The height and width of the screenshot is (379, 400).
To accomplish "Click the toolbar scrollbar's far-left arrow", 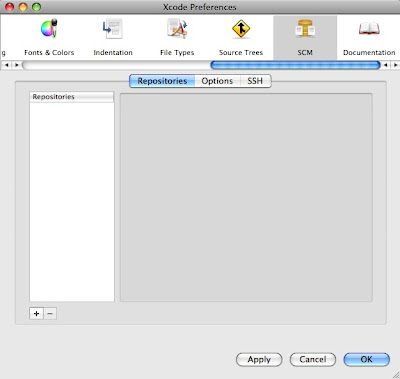I will pyautogui.click(x=6, y=65).
